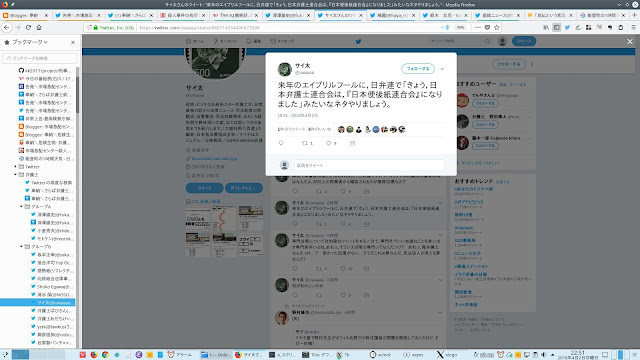640x360 pixels.
Task: Click フォローする button in tweet popup
Action: point(418,69)
